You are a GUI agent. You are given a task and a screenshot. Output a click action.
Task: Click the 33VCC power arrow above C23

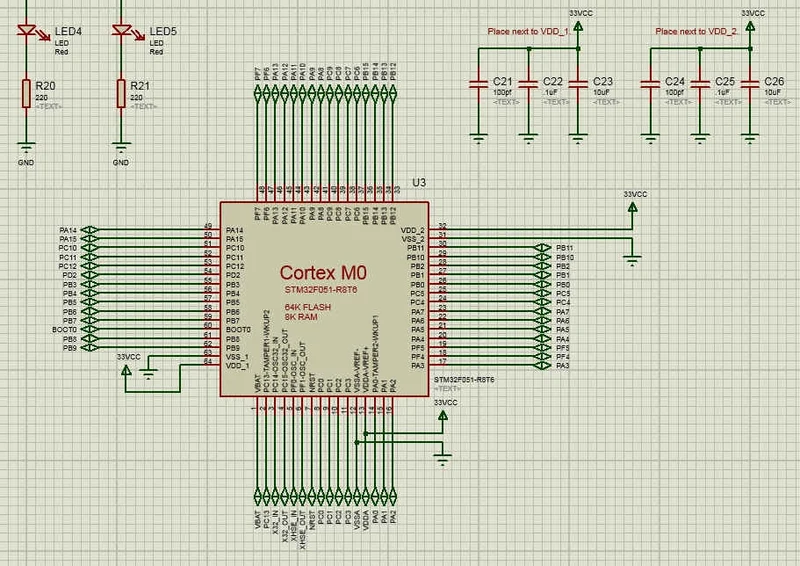pos(578,26)
